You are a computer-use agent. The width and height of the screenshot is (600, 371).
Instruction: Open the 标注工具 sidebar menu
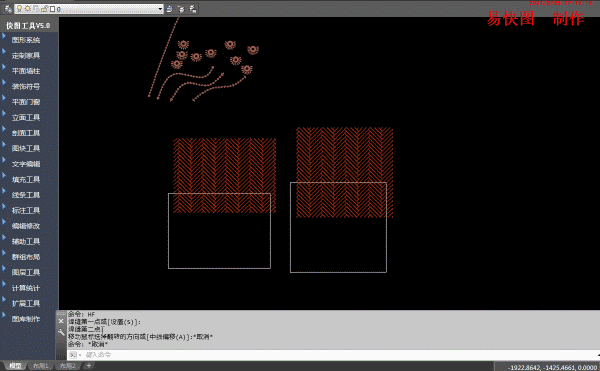(x=26, y=210)
